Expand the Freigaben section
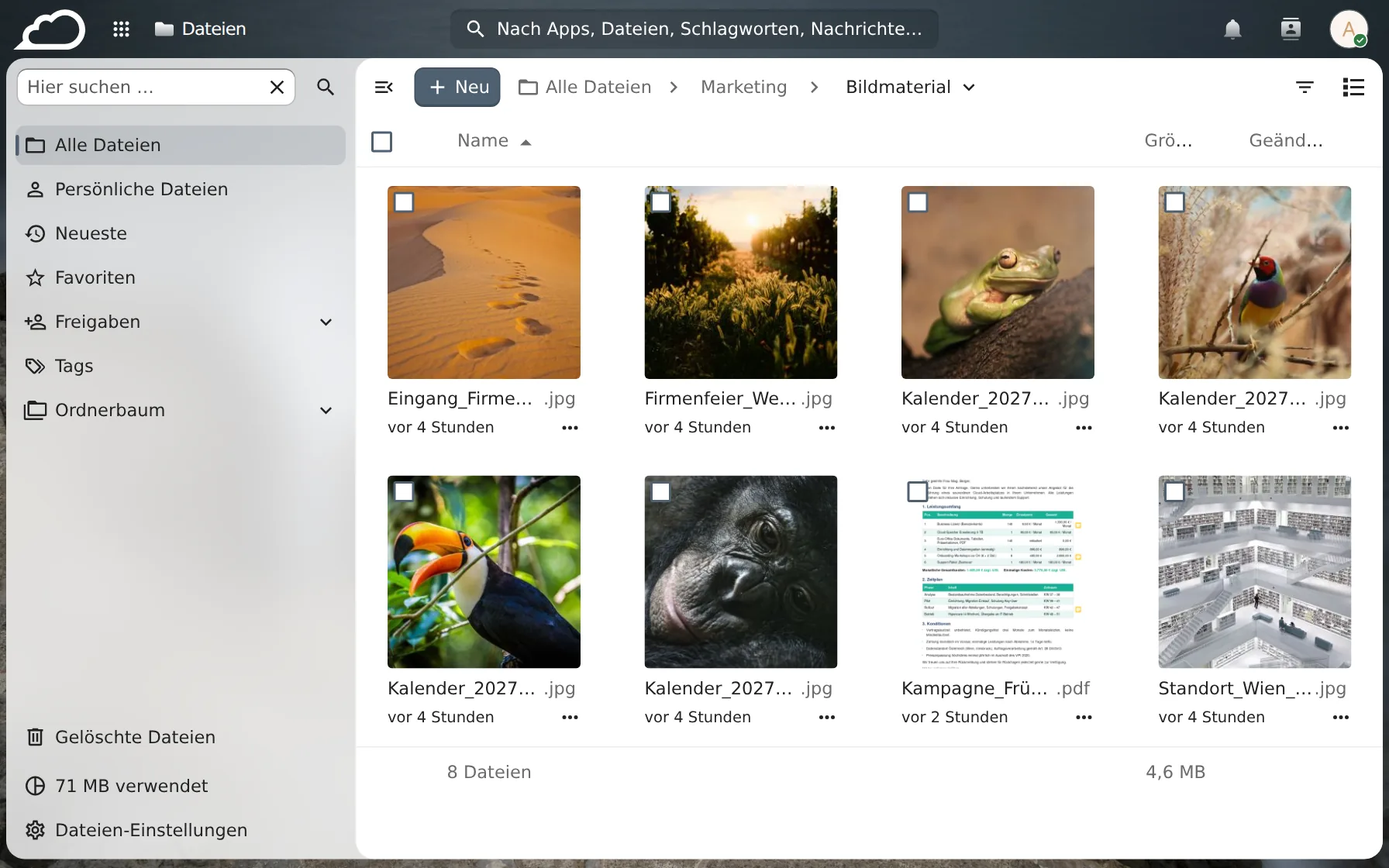1389x868 pixels. pyautogui.click(x=326, y=322)
